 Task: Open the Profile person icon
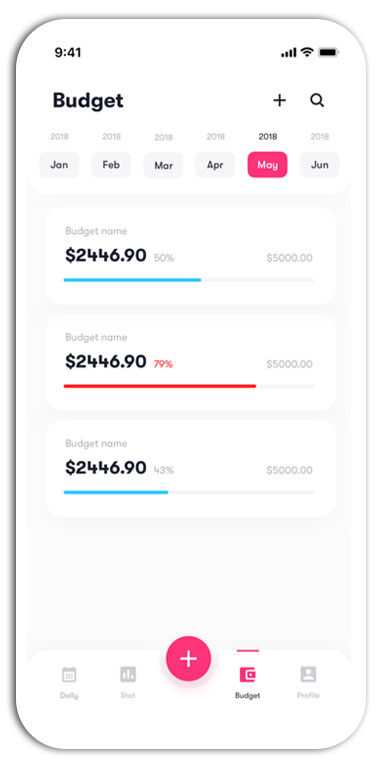(x=308, y=675)
